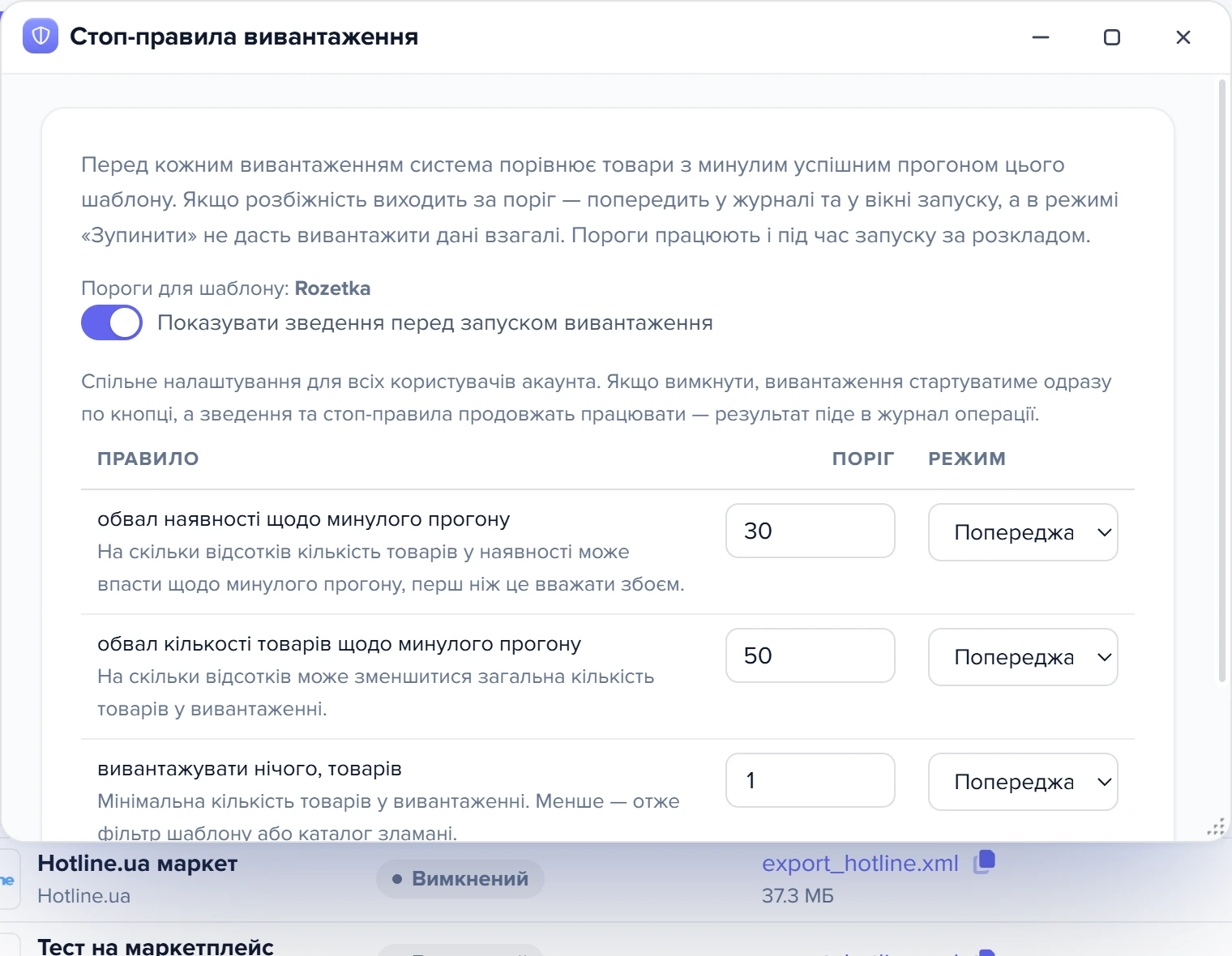Open mode dropdown for обвал кількості товарів rule
Screen dimensions: 1232x956
[1023, 657]
